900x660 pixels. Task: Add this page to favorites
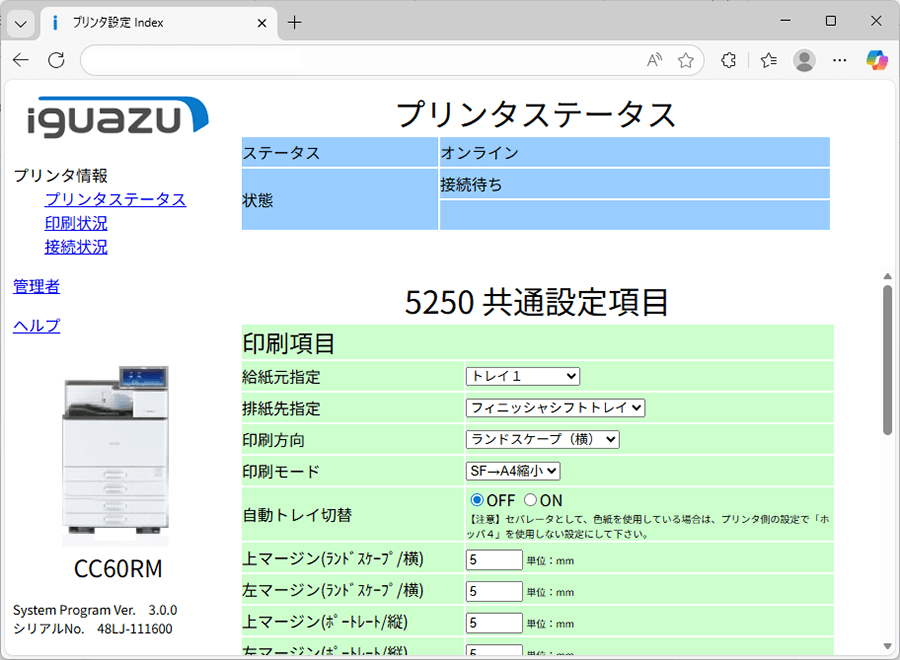pos(686,60)
